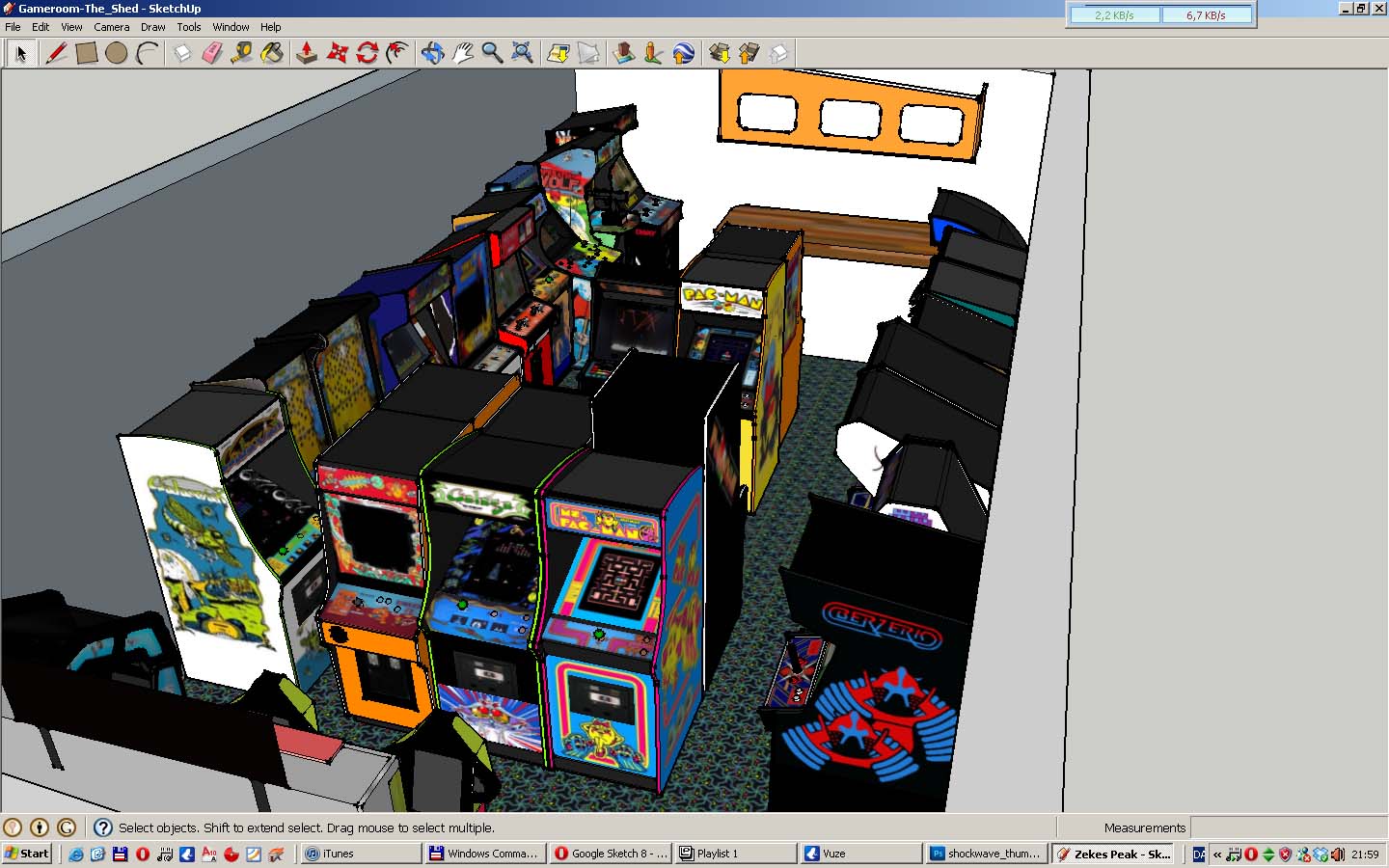
Task: Click the geo-location status bar icon
Action: [x=13, y=827]
